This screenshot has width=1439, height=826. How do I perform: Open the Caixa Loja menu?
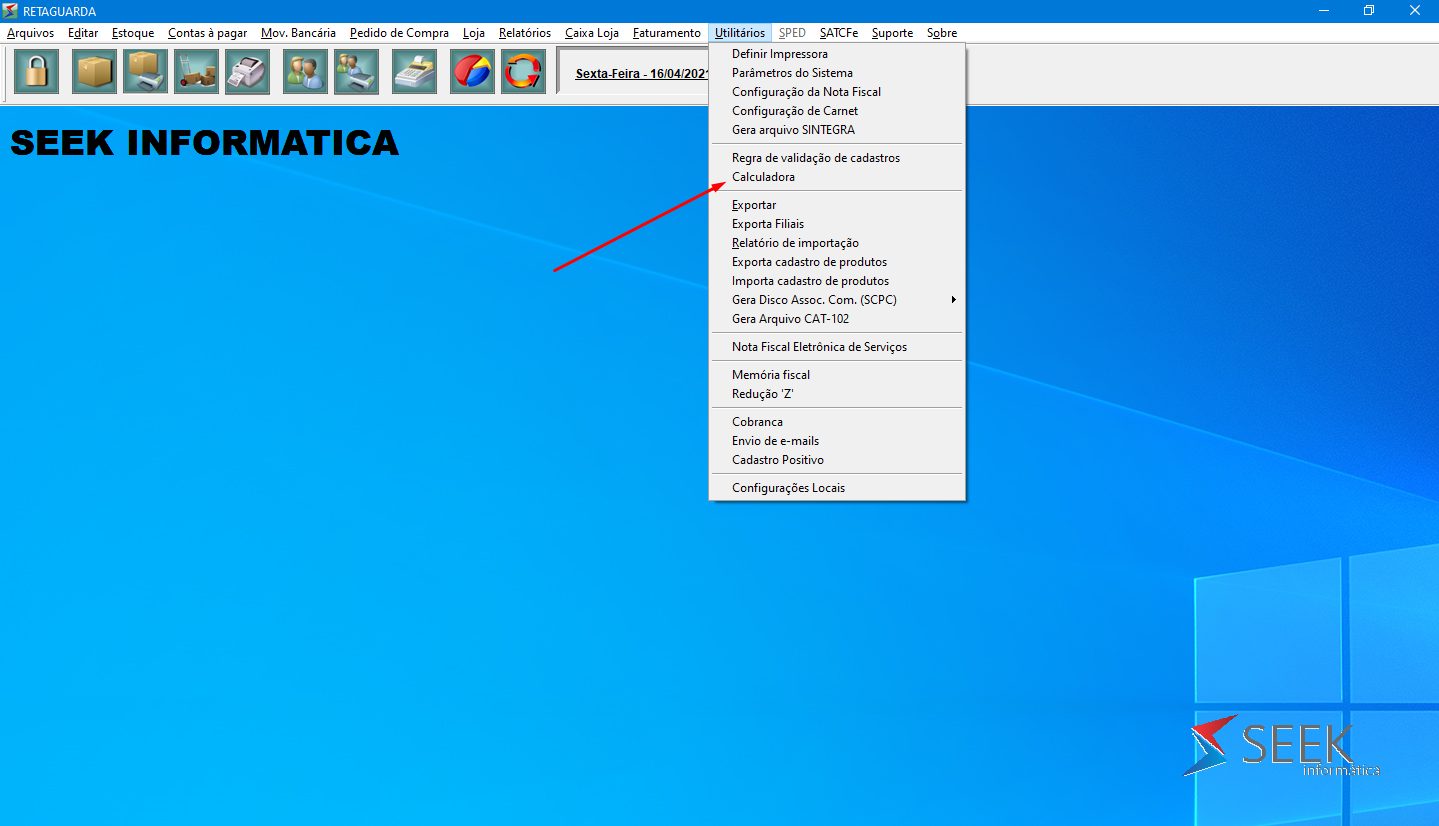[x=592, y=33]
